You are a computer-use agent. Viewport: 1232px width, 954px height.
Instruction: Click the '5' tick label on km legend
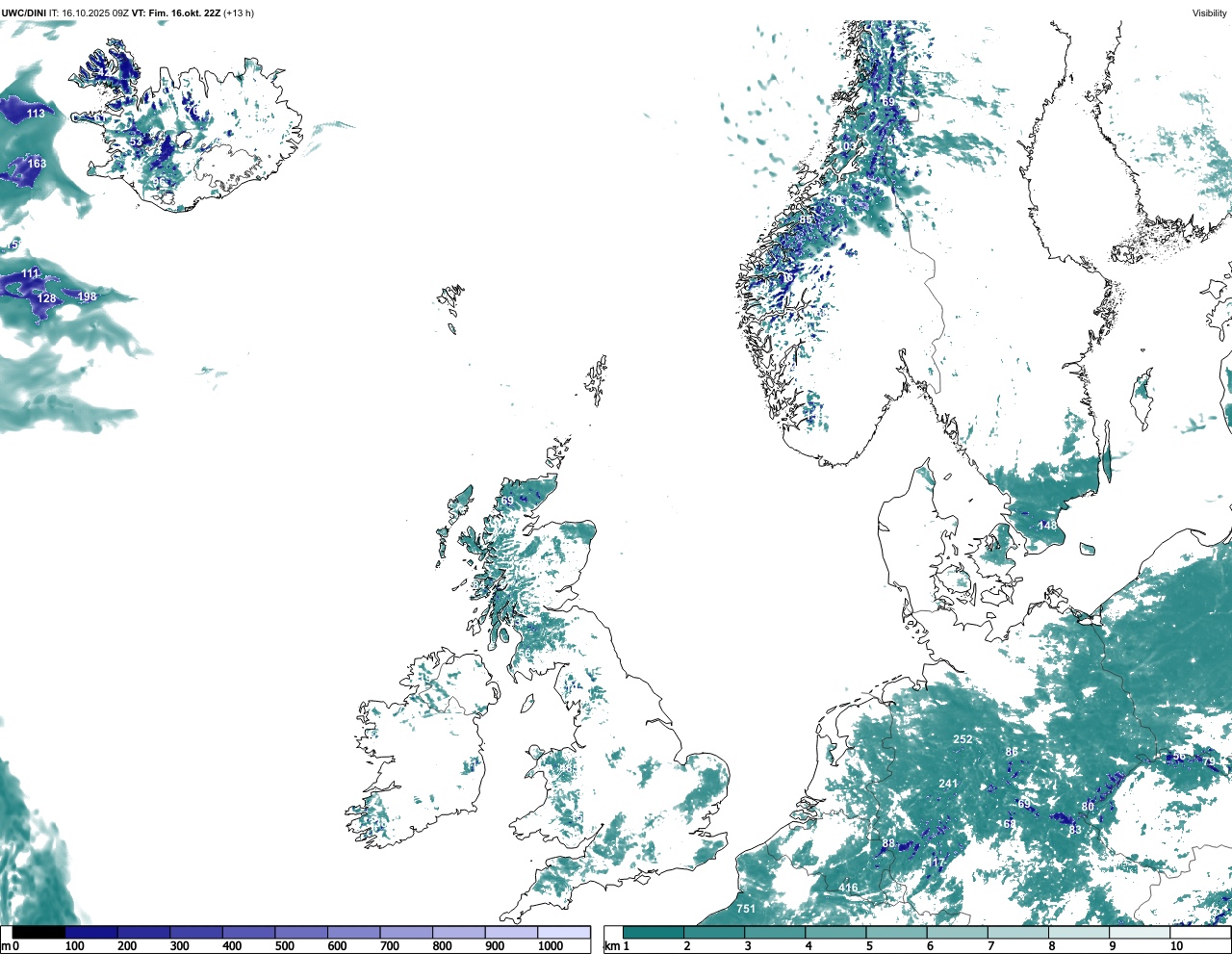[869, 946]
